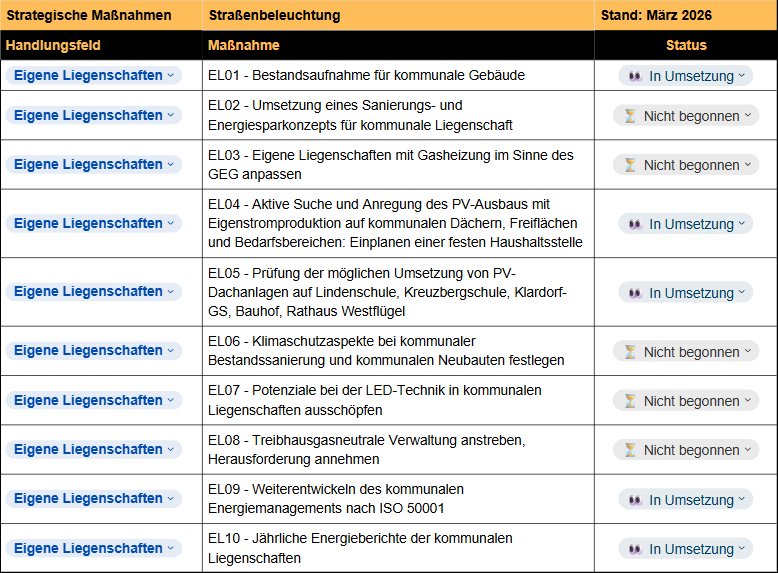
Task: Select the Straßenbeleuchtung title cell
Action: (398, 15)
